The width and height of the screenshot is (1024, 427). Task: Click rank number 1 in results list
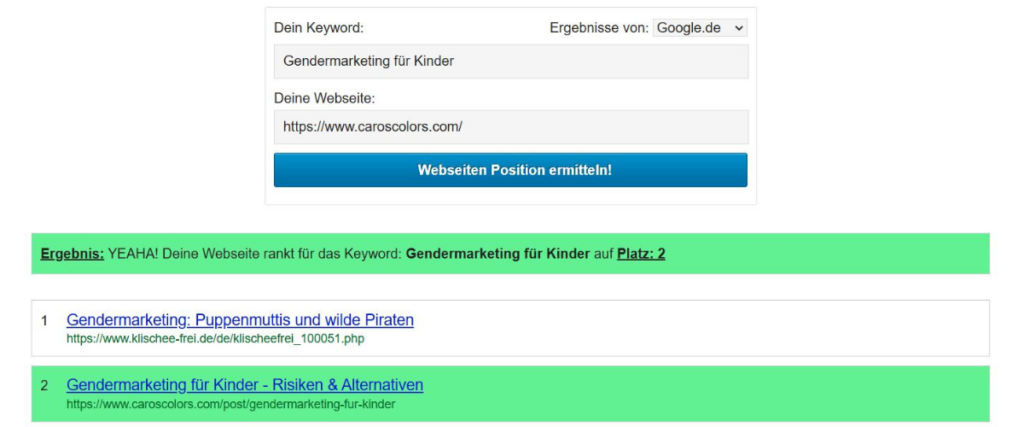point(44,321)
